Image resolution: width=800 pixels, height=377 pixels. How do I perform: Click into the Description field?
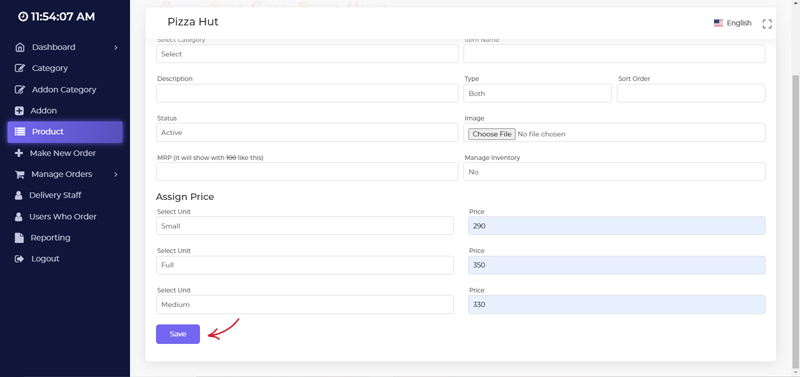click(307, 93)
